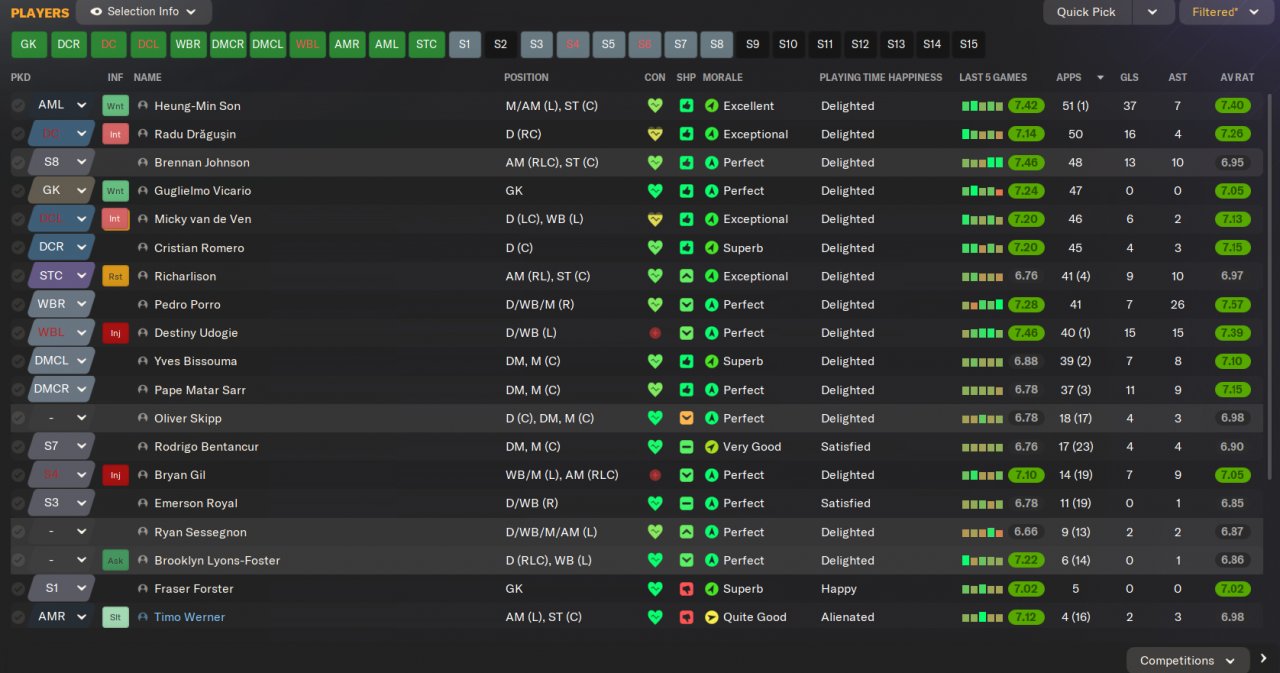Toggle selection circle for Fraser Forster
Screen dimensions: 1280x673
pyautogui.click(x=18, y=589)
